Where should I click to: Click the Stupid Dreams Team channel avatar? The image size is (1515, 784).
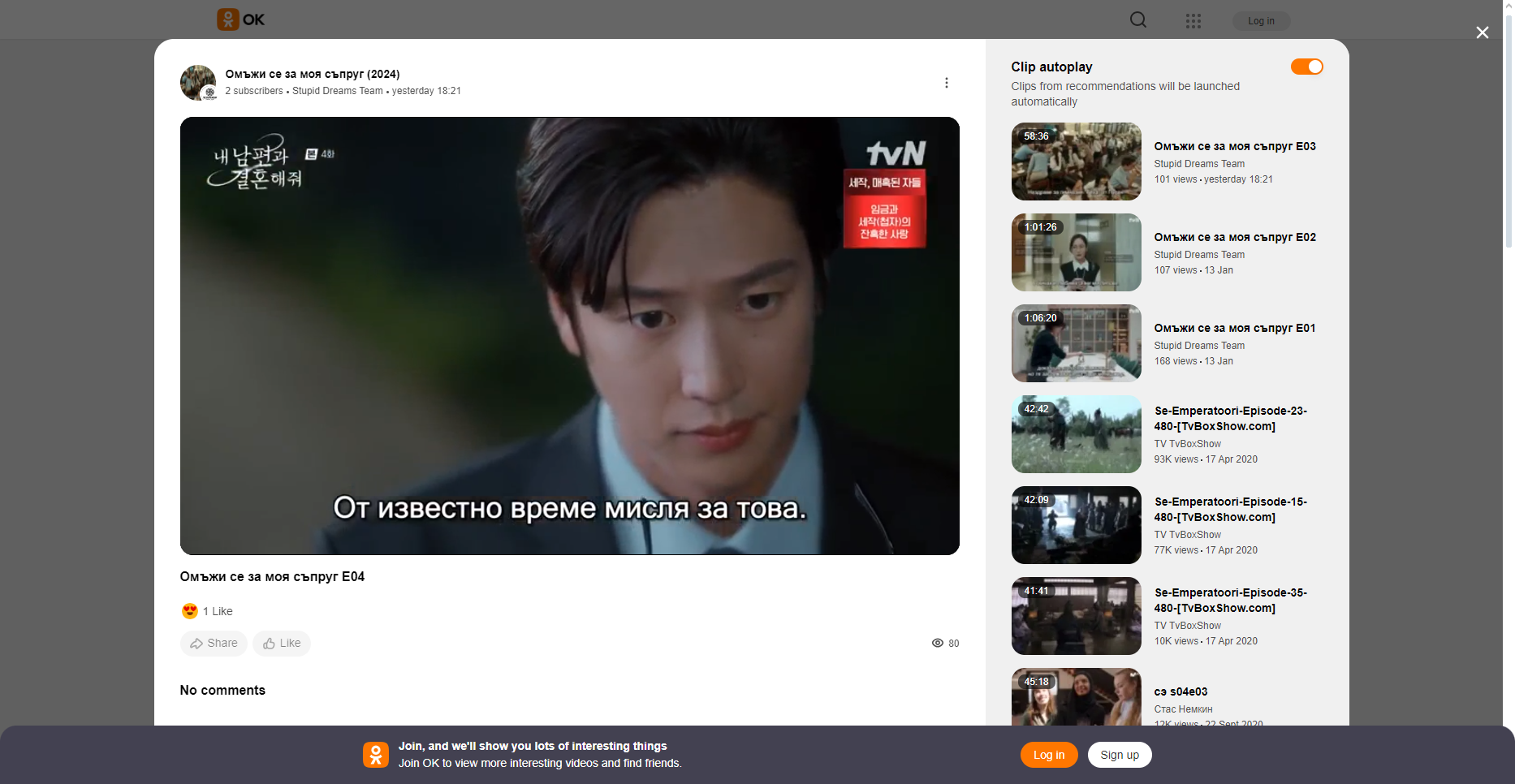pyautogui.click(x=197, y=83)
